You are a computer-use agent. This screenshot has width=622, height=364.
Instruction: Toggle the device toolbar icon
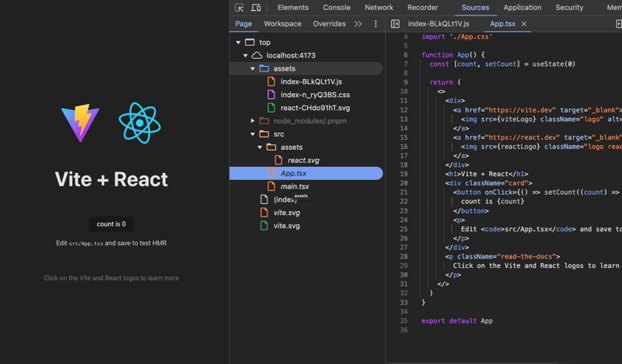[x=256, y=8]
